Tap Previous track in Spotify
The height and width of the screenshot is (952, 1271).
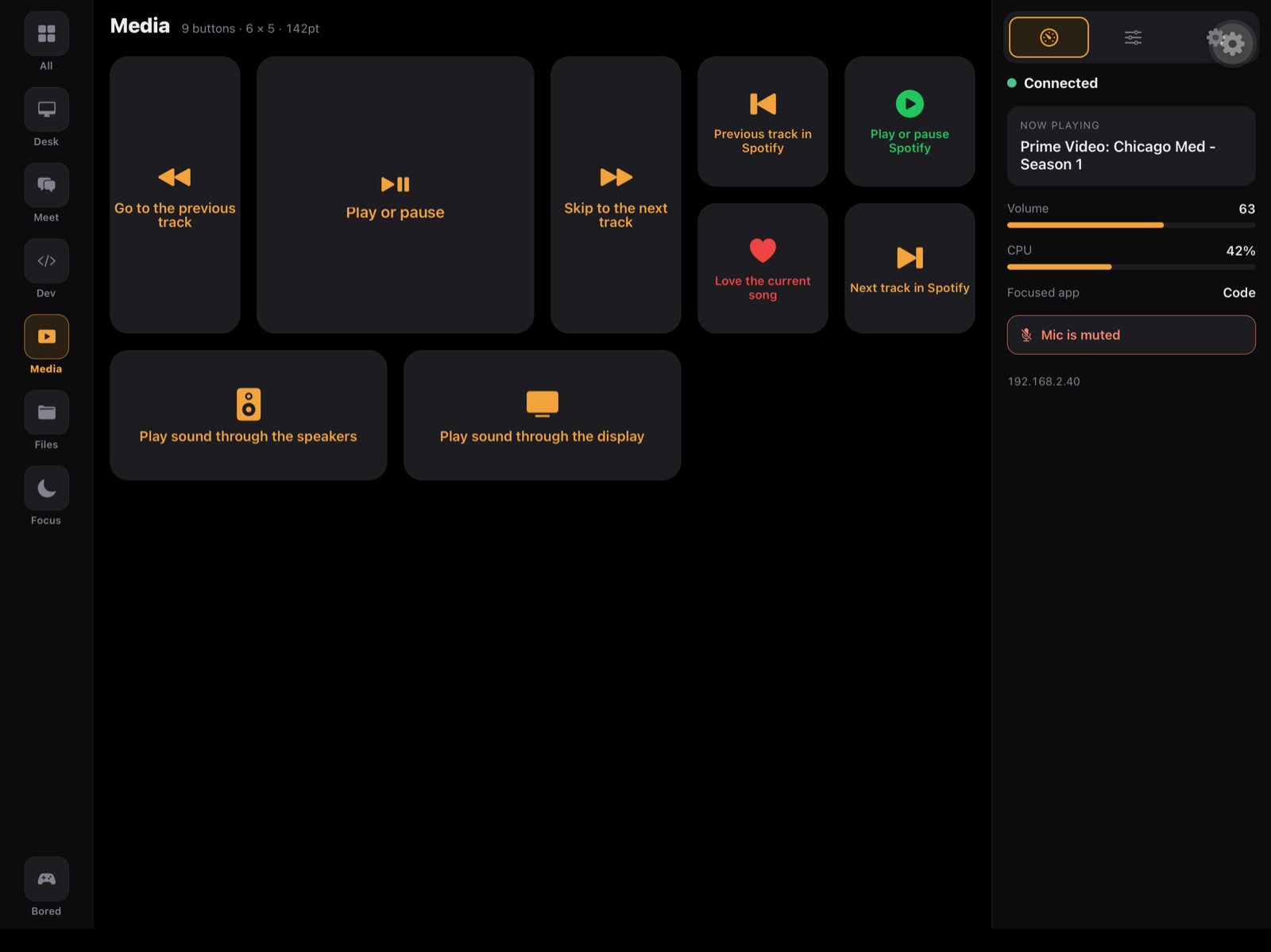pyautogui.click(x=763, y=121)
